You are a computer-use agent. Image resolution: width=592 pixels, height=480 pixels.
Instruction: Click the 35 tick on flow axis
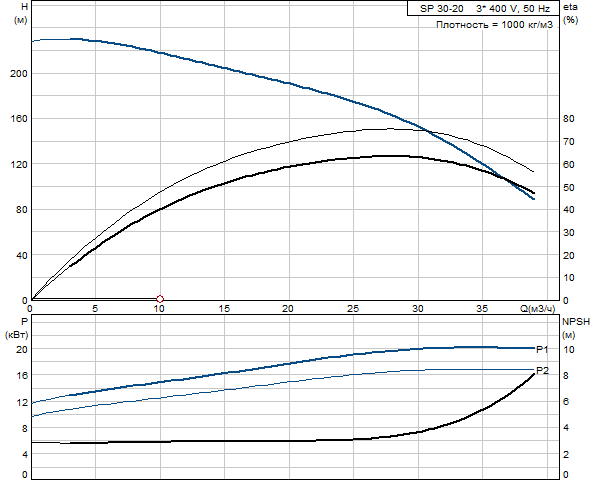(x=482, y=309)
